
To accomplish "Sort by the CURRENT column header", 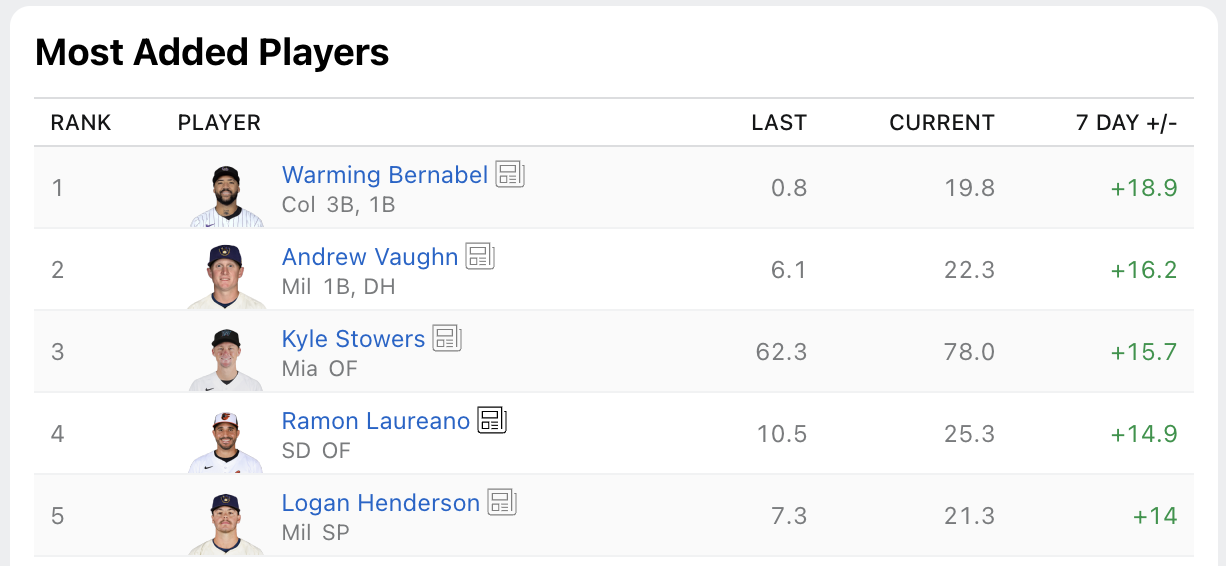I will [x=942, y=123].
